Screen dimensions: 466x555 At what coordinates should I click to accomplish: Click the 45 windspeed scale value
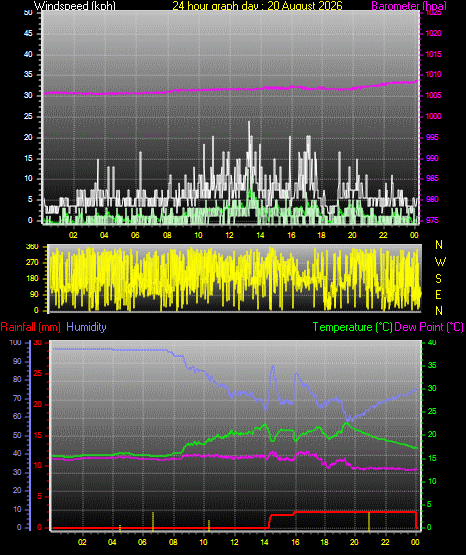(28, 34)
